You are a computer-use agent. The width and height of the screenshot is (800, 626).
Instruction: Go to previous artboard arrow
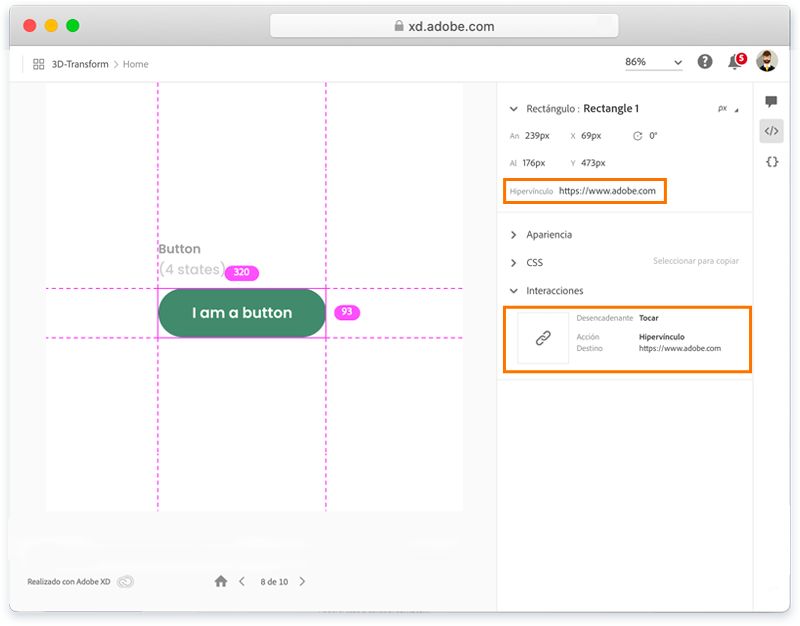(242, 581)
